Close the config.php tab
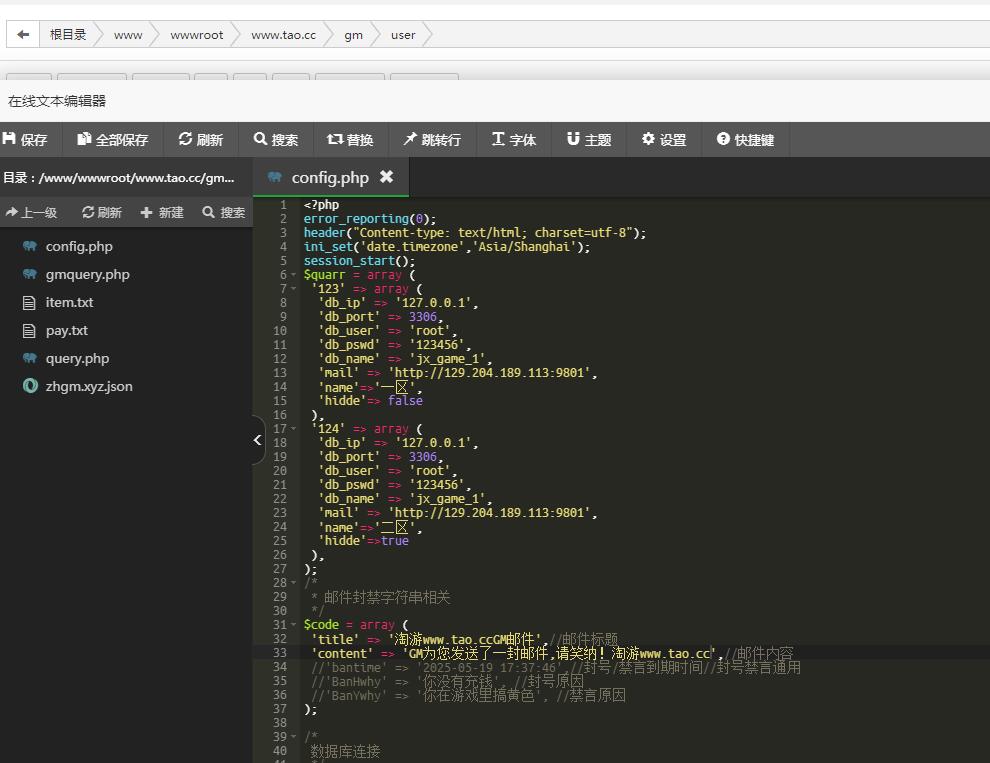The width and height of the screenshot is (990, 763). click(386, 177)
